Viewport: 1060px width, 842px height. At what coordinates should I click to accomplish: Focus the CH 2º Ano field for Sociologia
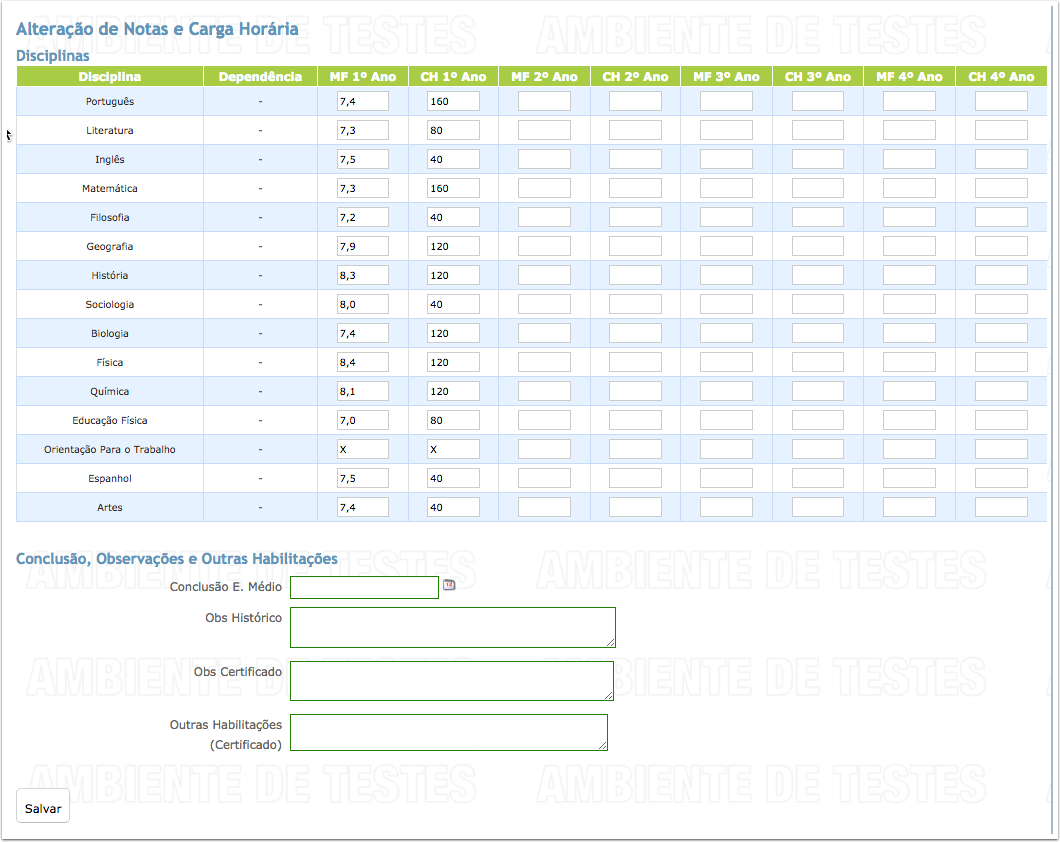[635, 305]
